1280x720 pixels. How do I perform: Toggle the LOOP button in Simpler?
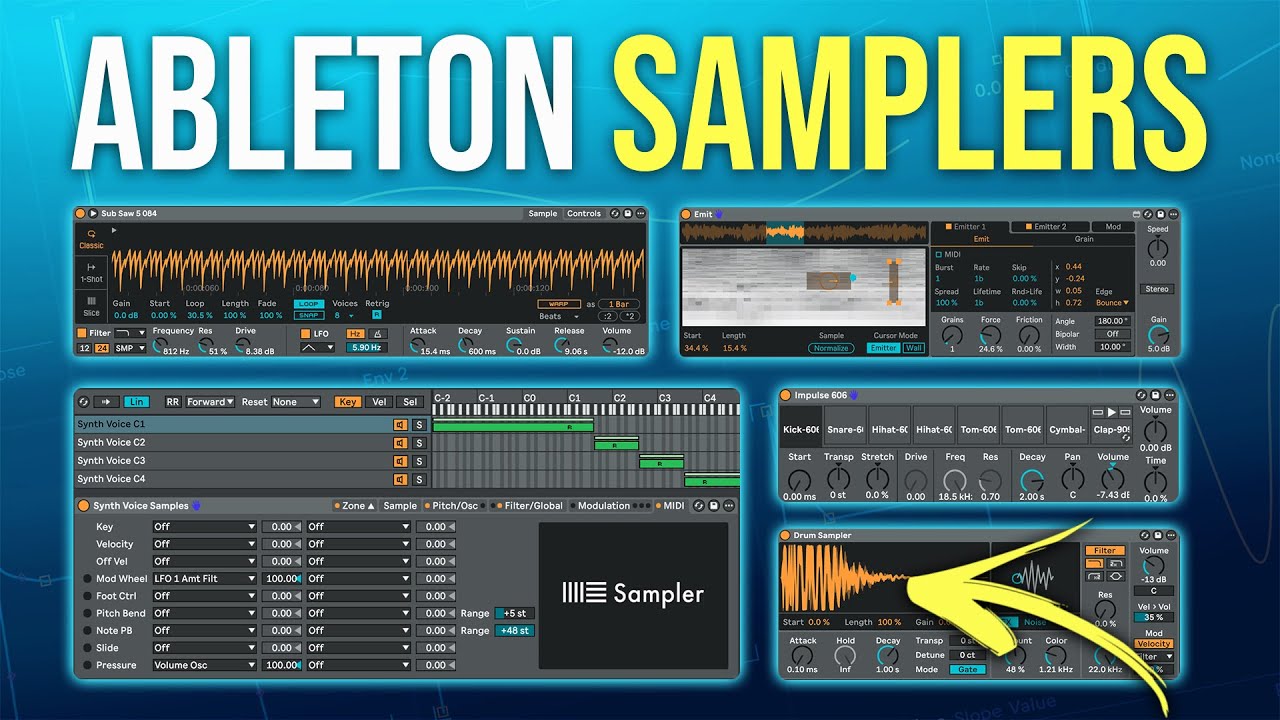click(x=309, y=304)
